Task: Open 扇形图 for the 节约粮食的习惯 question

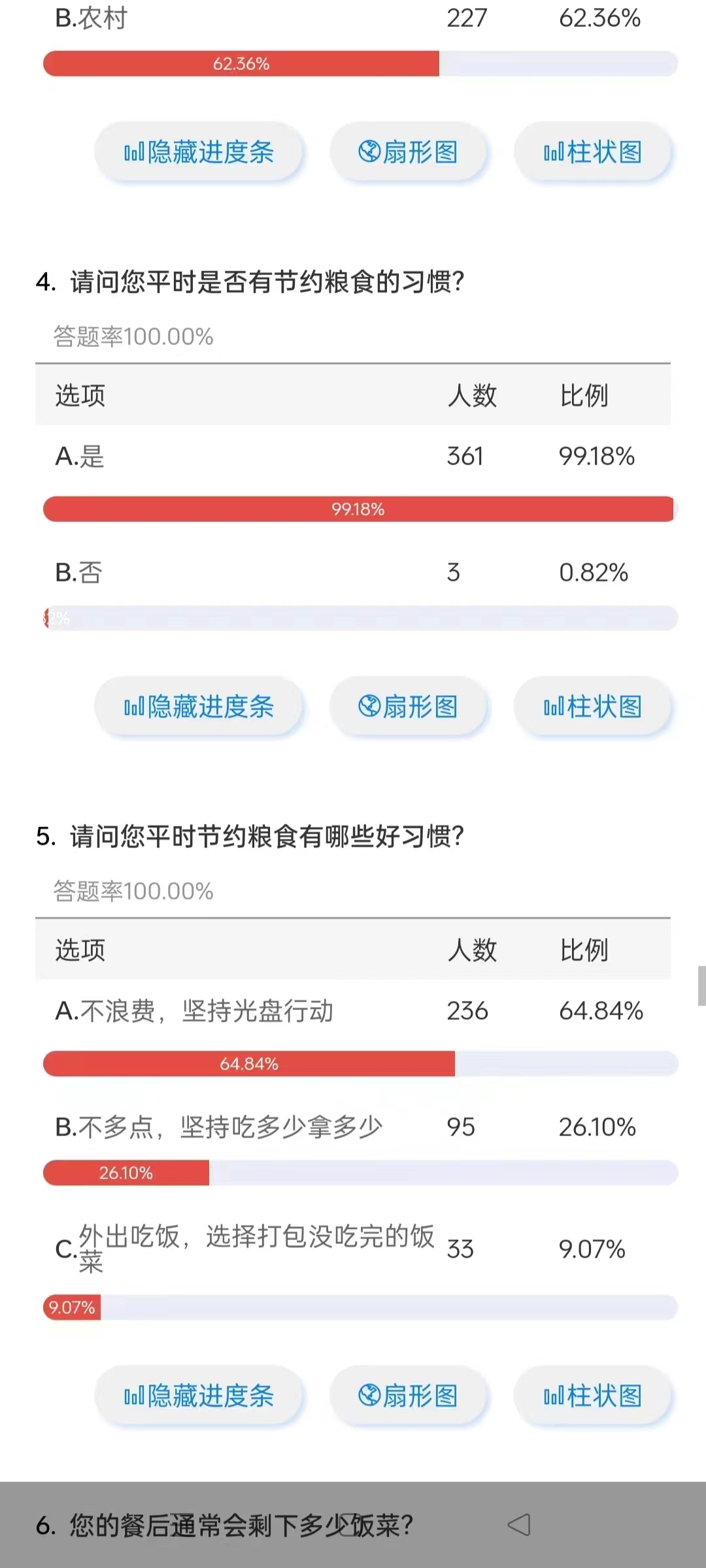Action: pyautogui.click(x=409, y=706)
